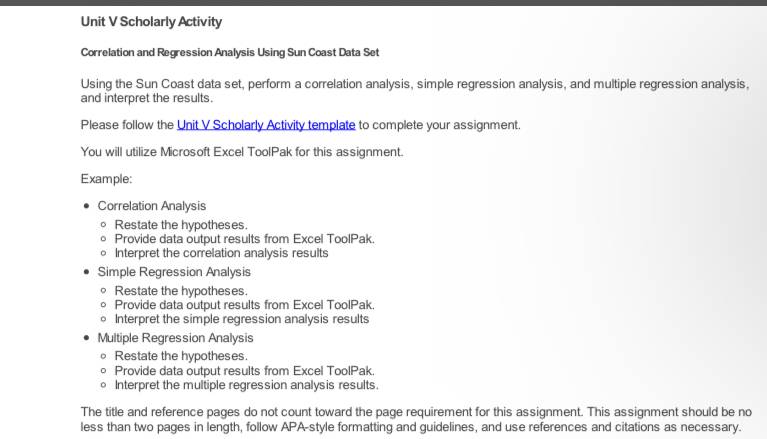Click the Microsoft Excel ToolPak sentence
The width and height of the screenshot is (767, 439).
tap(242, 152)
